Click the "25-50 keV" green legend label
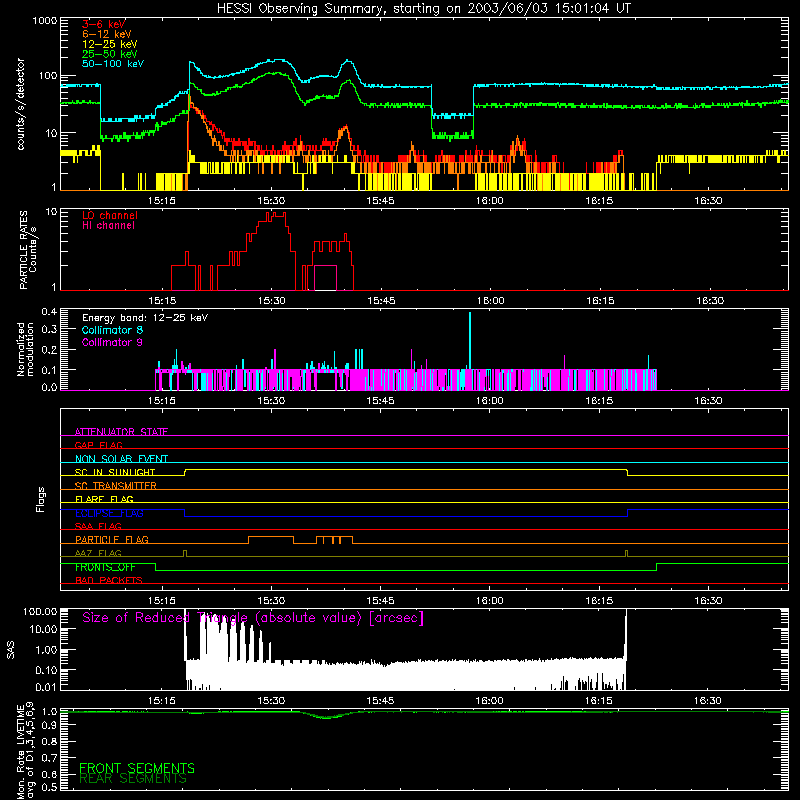Screen dimensions: 800x800 point(110,54)
